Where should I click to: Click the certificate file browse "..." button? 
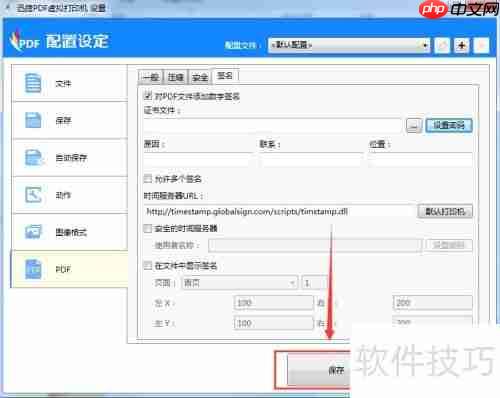coord(414,125)
